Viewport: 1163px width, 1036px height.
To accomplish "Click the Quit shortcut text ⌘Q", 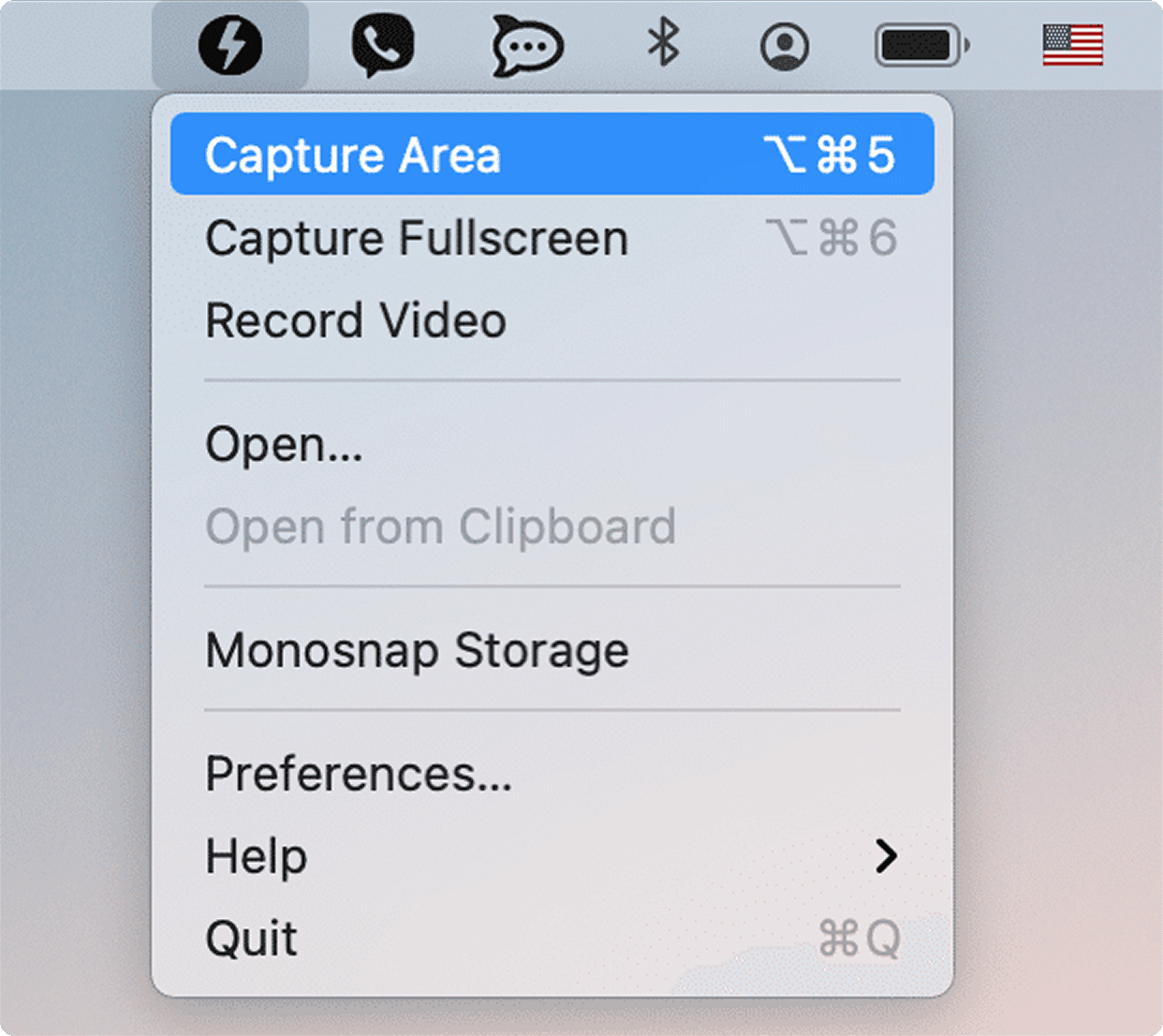I will pyautogui.click(x=859, y=936).
